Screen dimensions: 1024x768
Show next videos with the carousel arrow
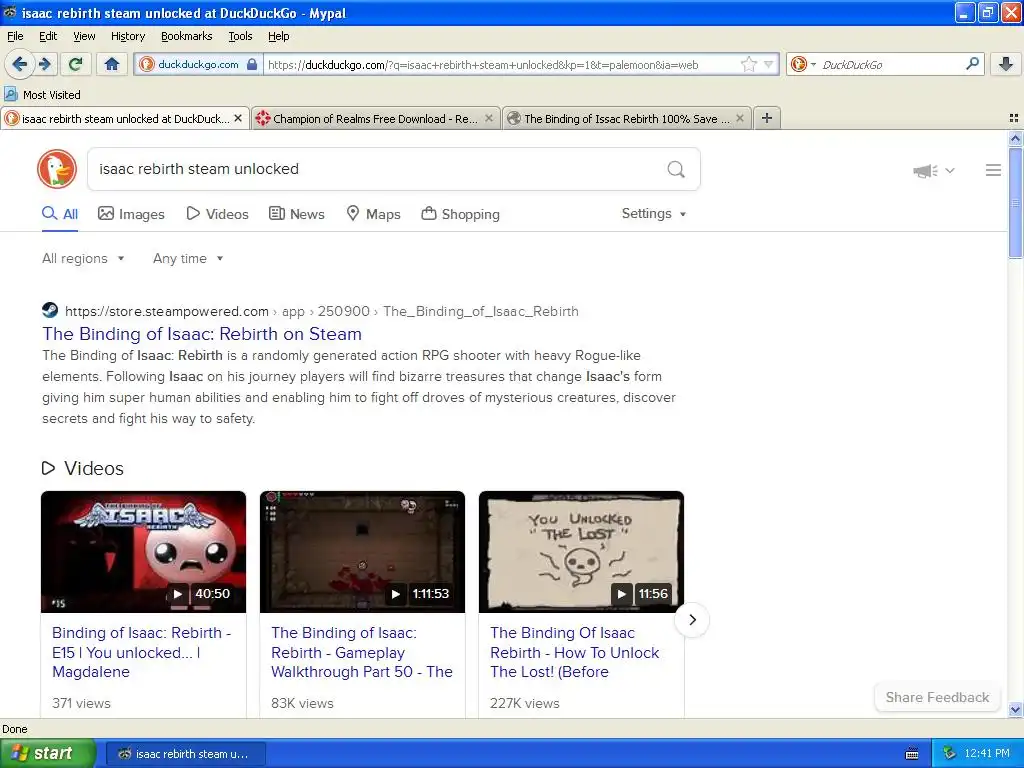[x=692, y=619]
